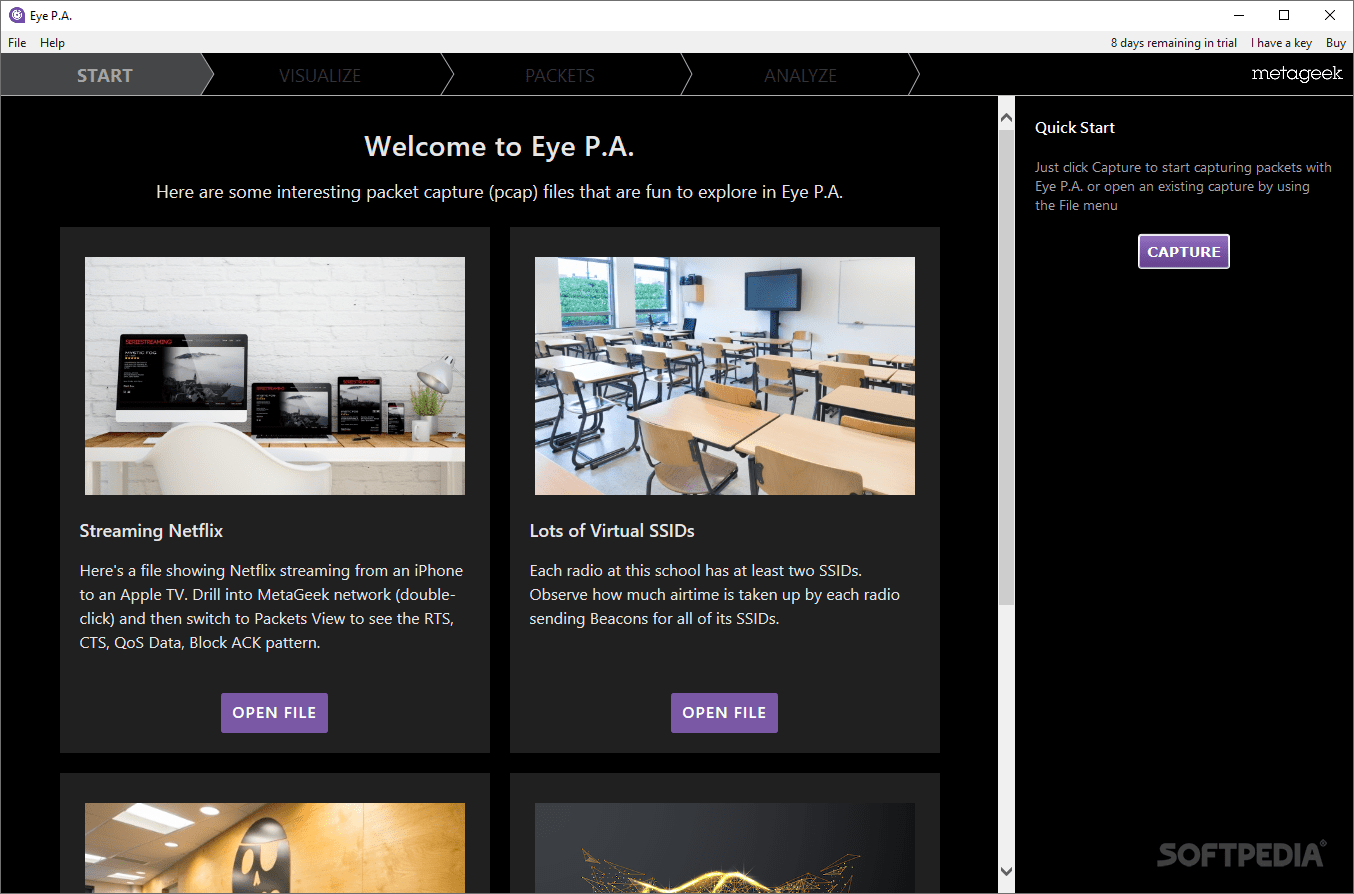Maximize the Eye P.A. window
The width and height of the screenshot is (1354, 894).
point(1284,15)
